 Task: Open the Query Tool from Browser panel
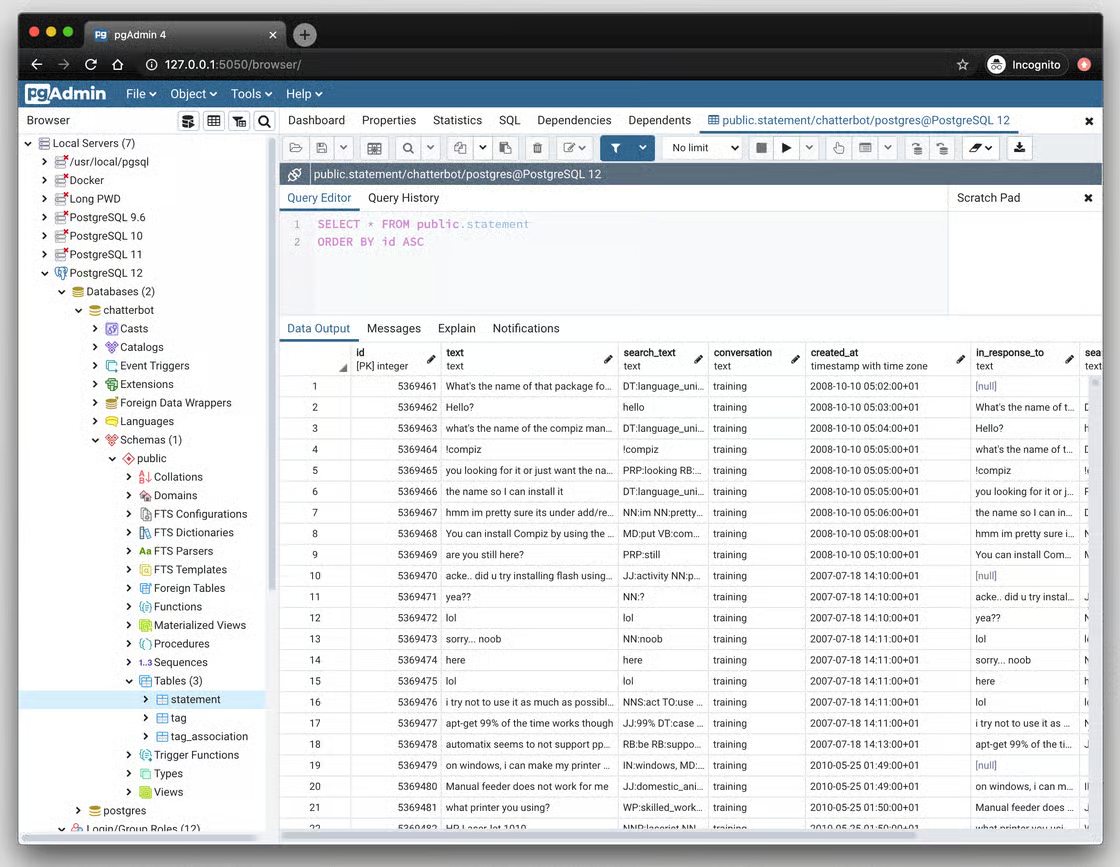[188, 121]
